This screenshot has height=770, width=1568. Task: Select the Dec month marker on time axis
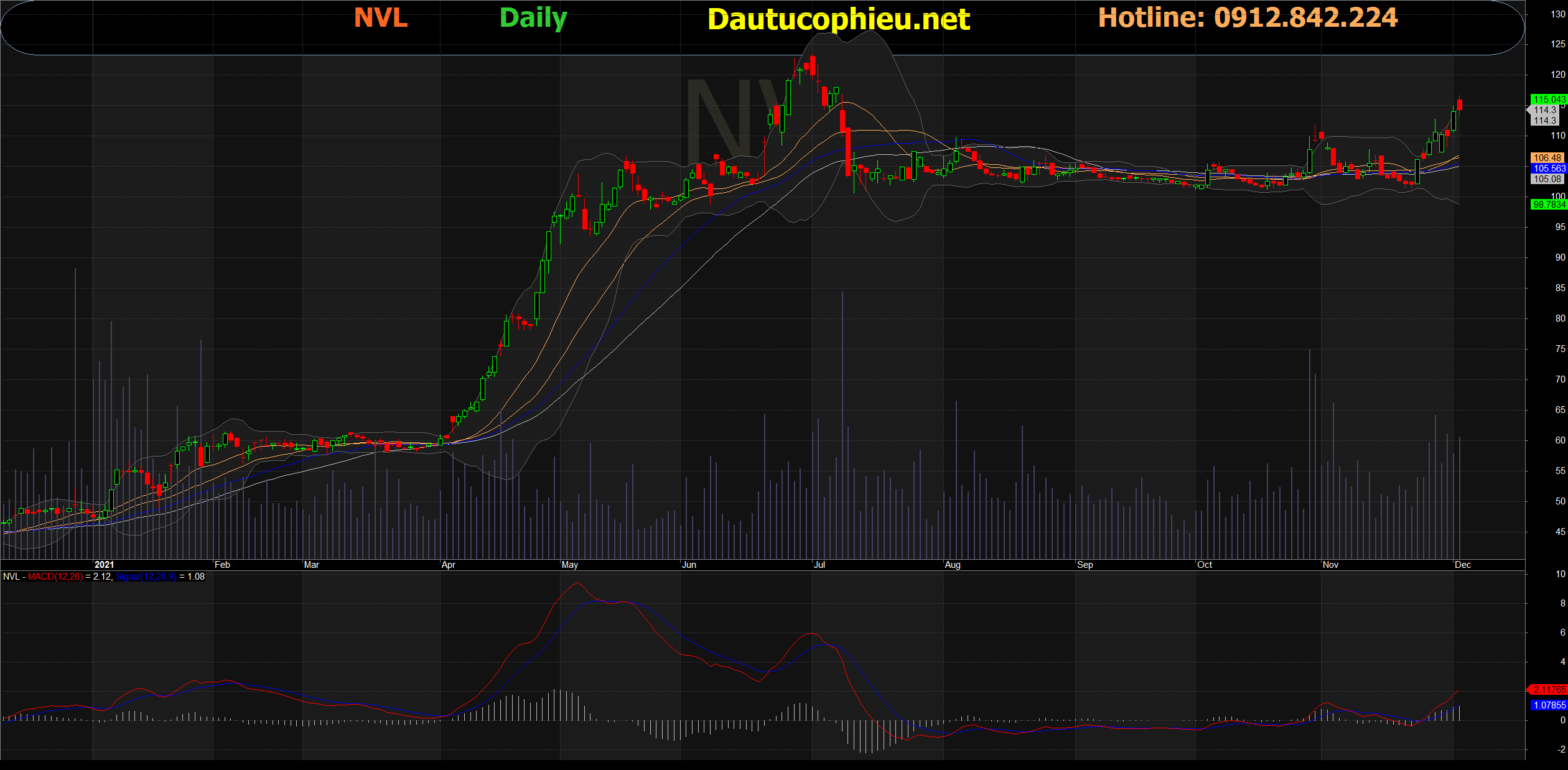[1463, 565]
